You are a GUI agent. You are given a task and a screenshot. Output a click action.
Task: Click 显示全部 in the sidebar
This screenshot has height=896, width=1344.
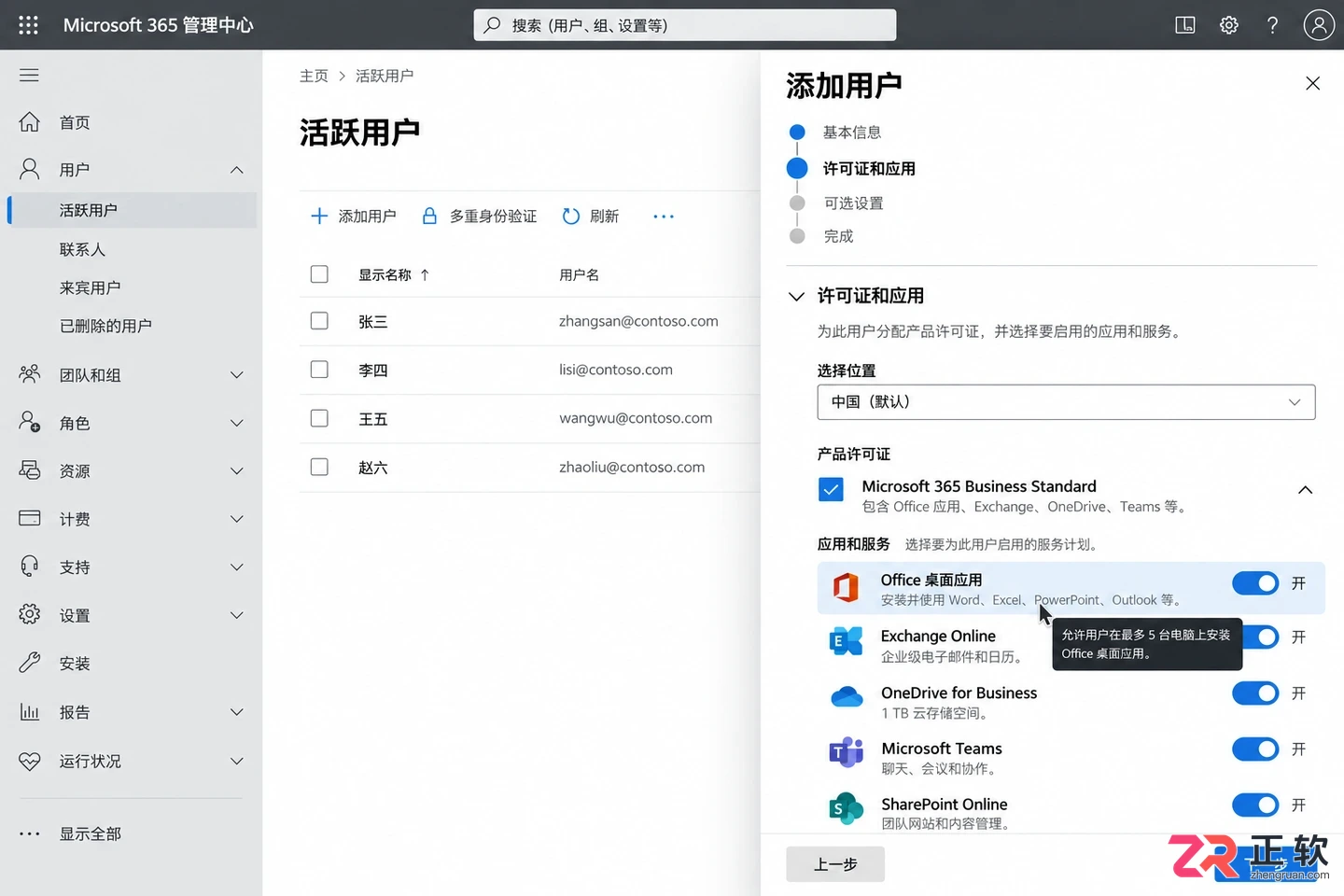pyautogui.click(x=91, y=833)
